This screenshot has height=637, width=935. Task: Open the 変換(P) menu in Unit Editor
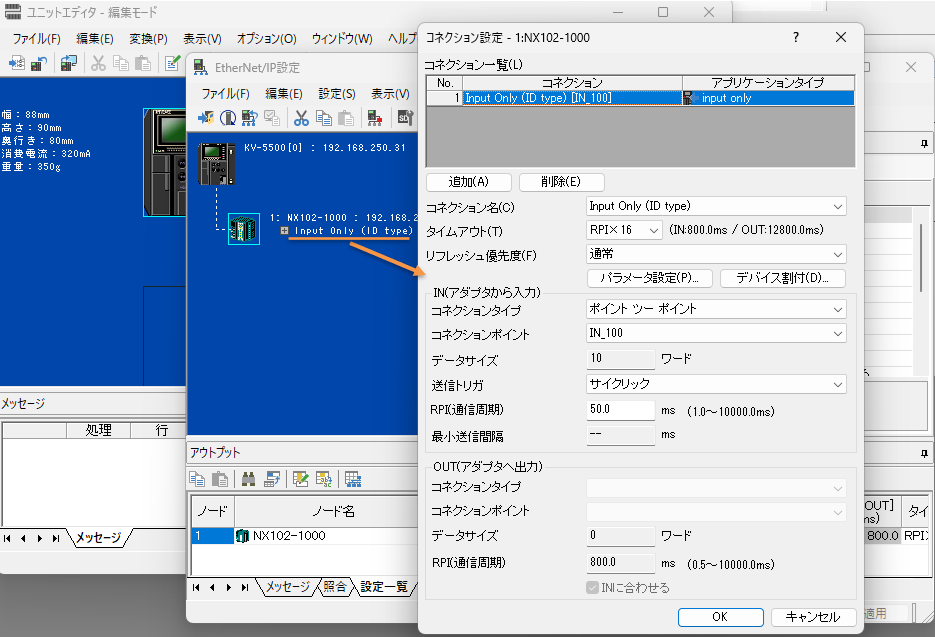[148, 39]
